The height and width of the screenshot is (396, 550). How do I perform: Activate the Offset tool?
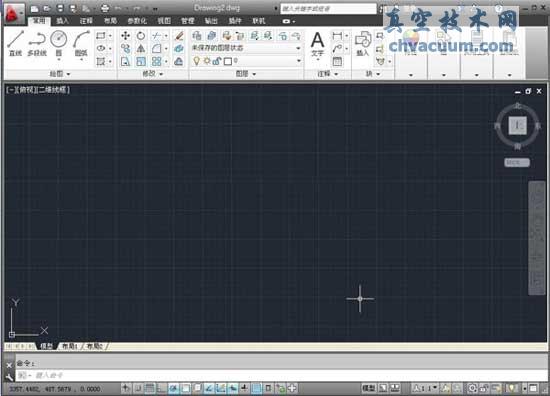pyautogui.click(x=179, y=62)
